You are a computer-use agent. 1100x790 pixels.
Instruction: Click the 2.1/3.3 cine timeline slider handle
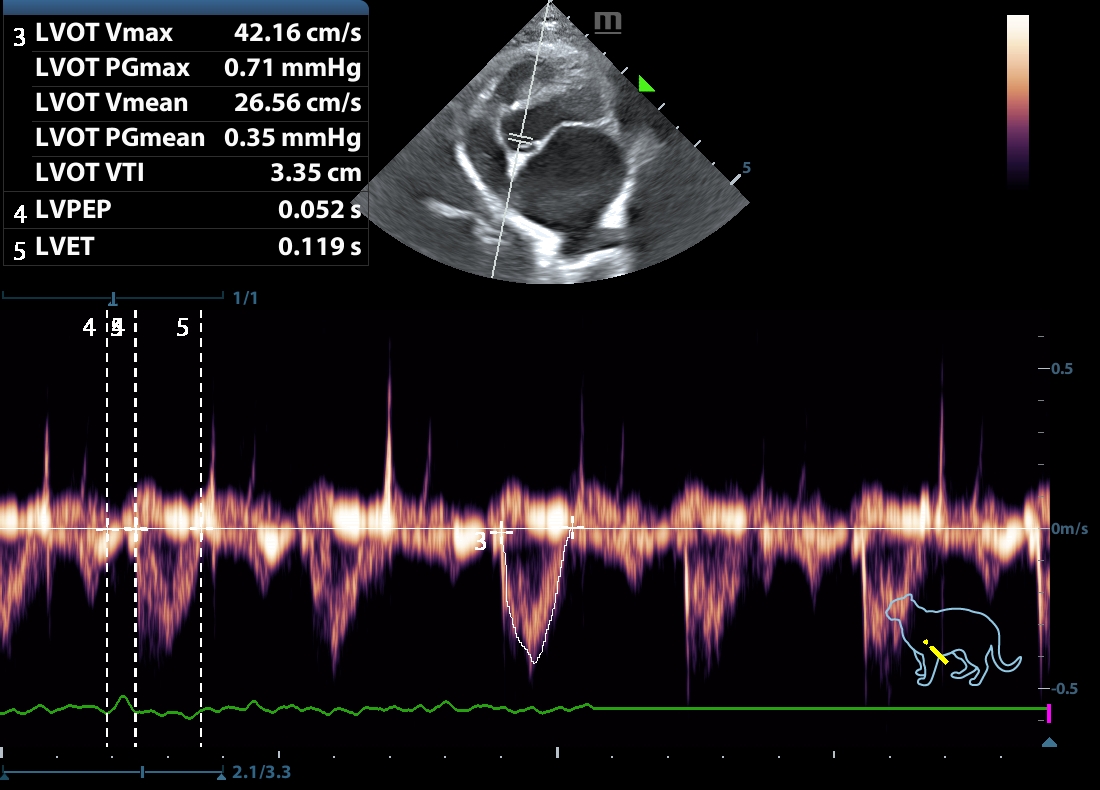point(143,772)
